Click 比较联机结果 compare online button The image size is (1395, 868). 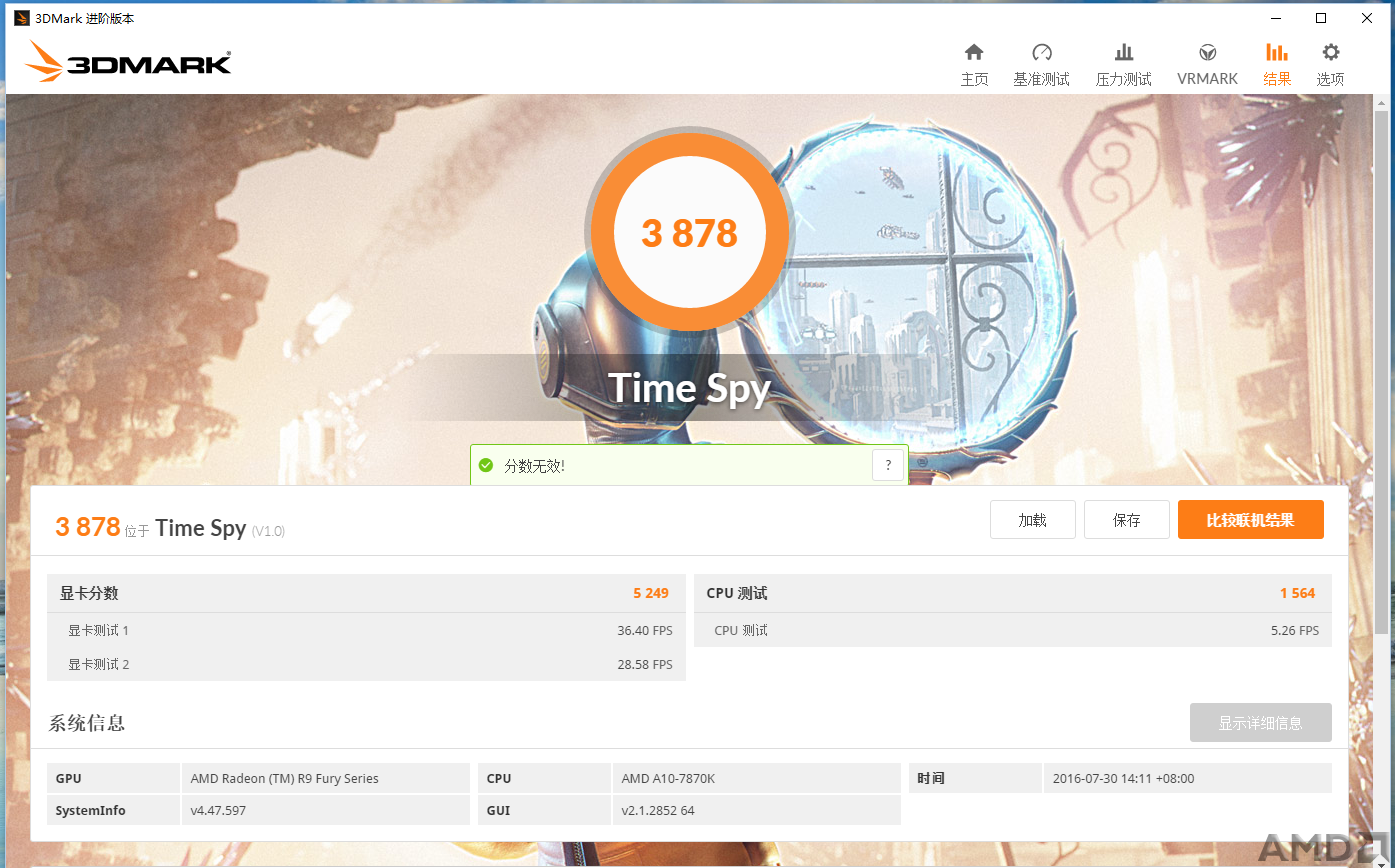pos(1251,520)
